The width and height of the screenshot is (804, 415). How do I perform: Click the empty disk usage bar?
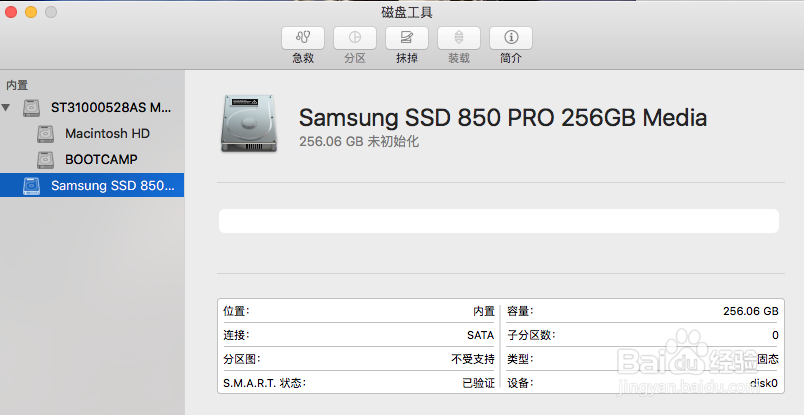(x=499, y=221)
